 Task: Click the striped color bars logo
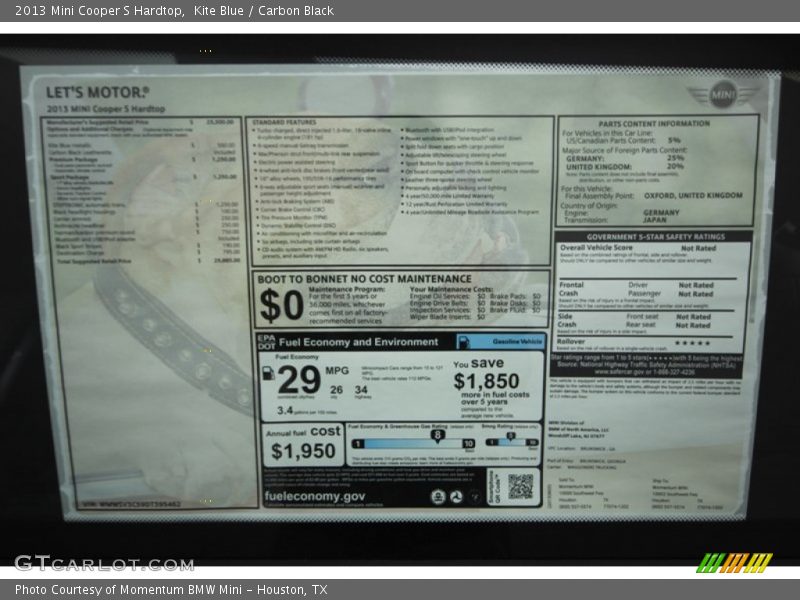[734, 562]
